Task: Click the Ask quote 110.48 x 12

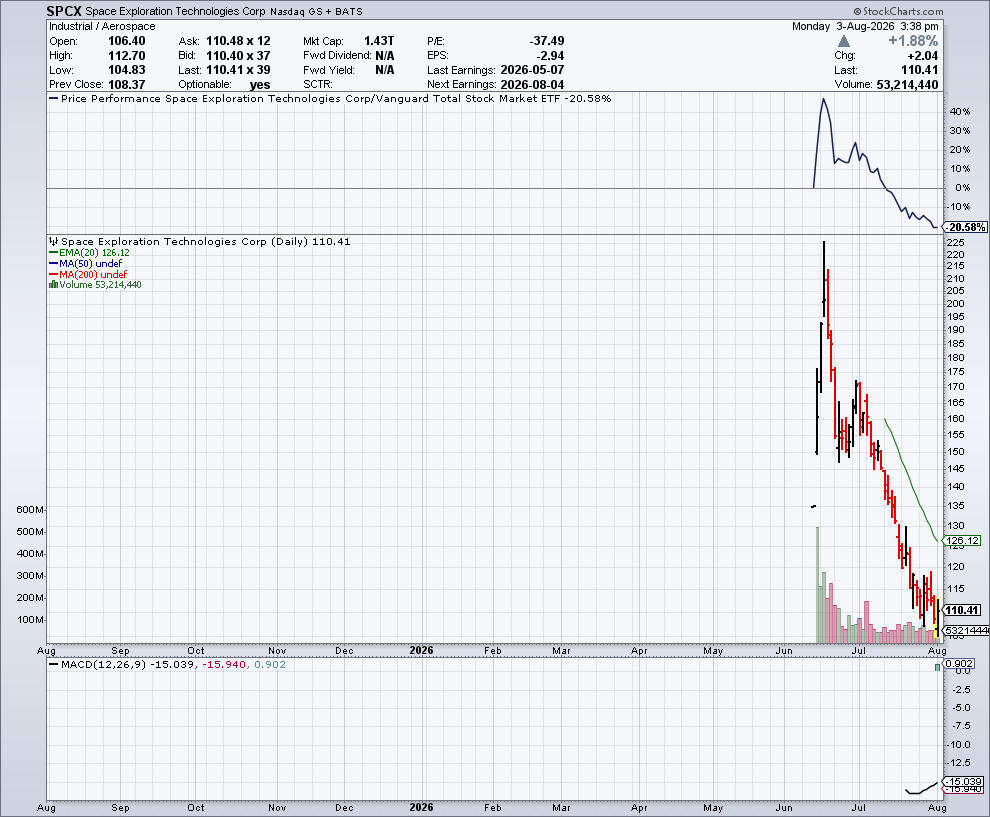Action: coord(238,41)
